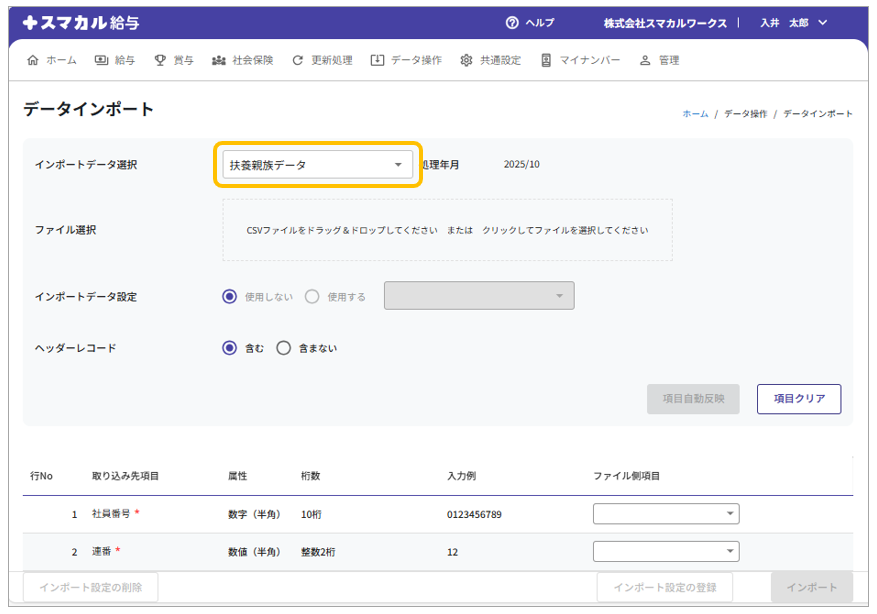Click the 更新処理 refresh icon
Image resolution: width=877 pixels, height=614 pixels.
tap(297, 60)
